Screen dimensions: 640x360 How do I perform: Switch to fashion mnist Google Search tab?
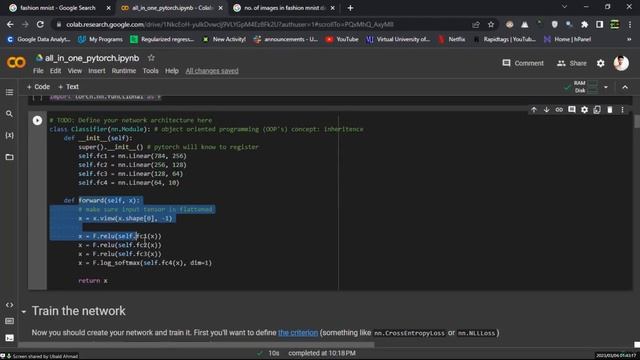[57, 8]
